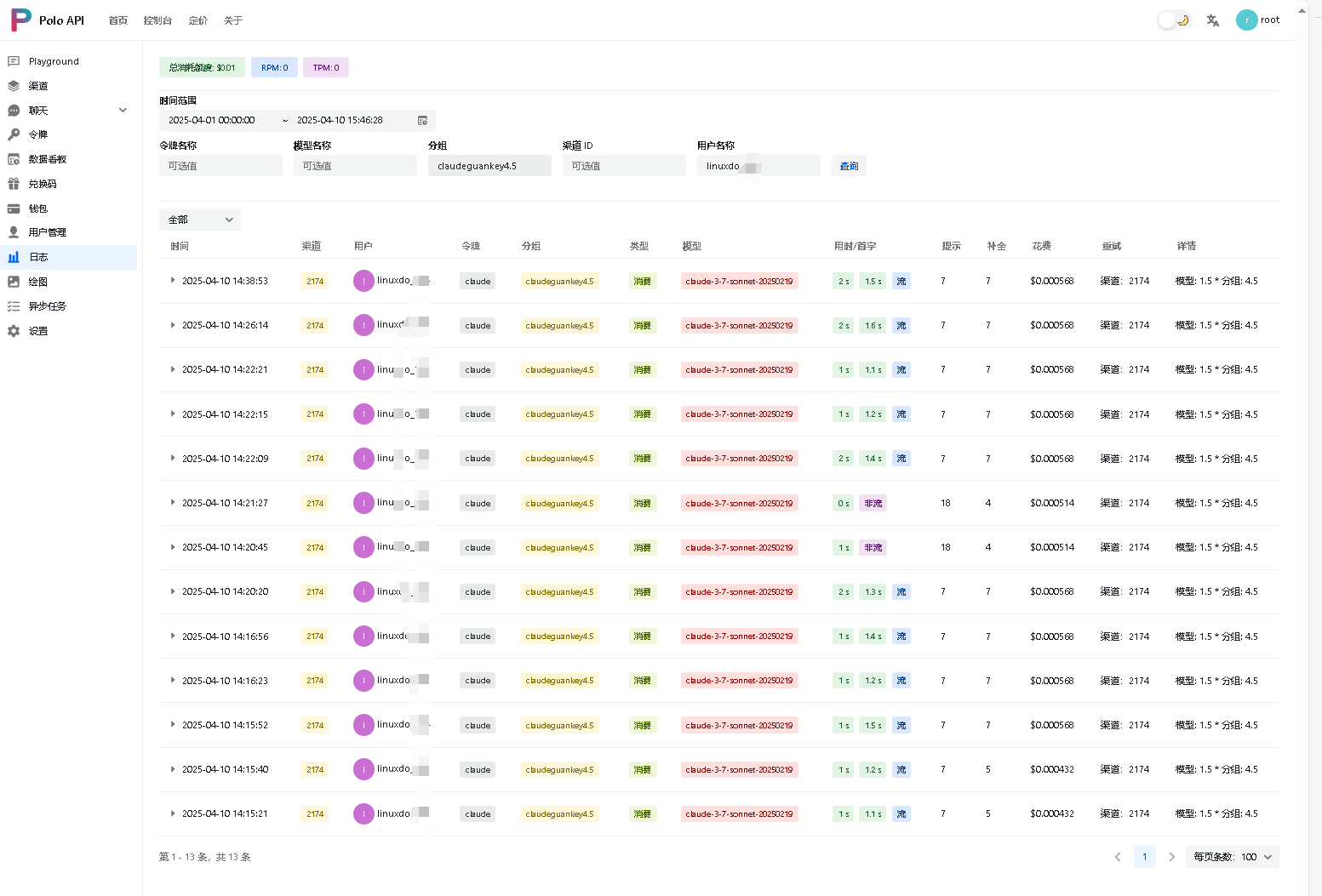Click the 查询 search button

tap(849, 166)
